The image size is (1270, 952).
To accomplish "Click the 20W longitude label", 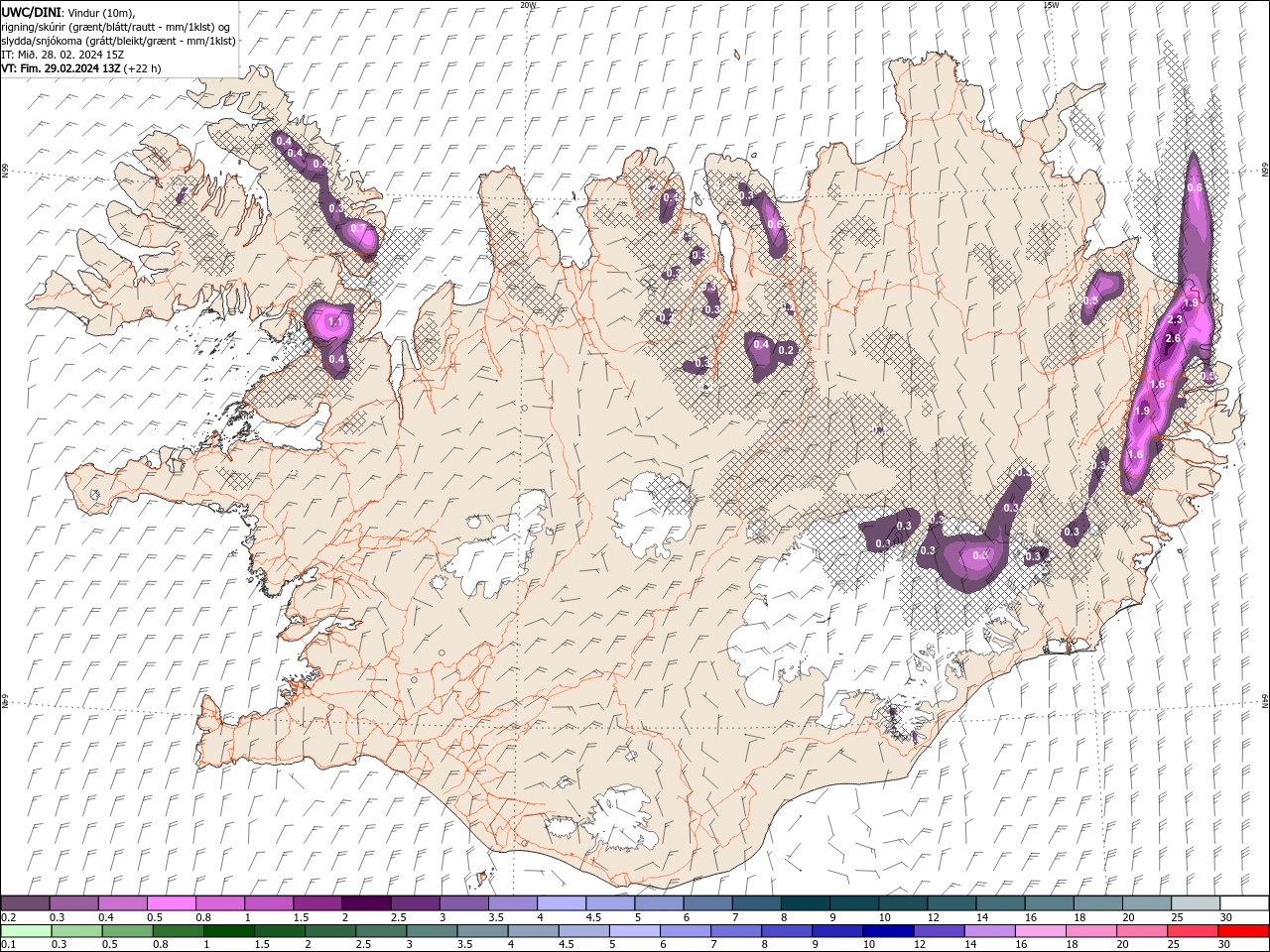I will [x=528, y=5].
